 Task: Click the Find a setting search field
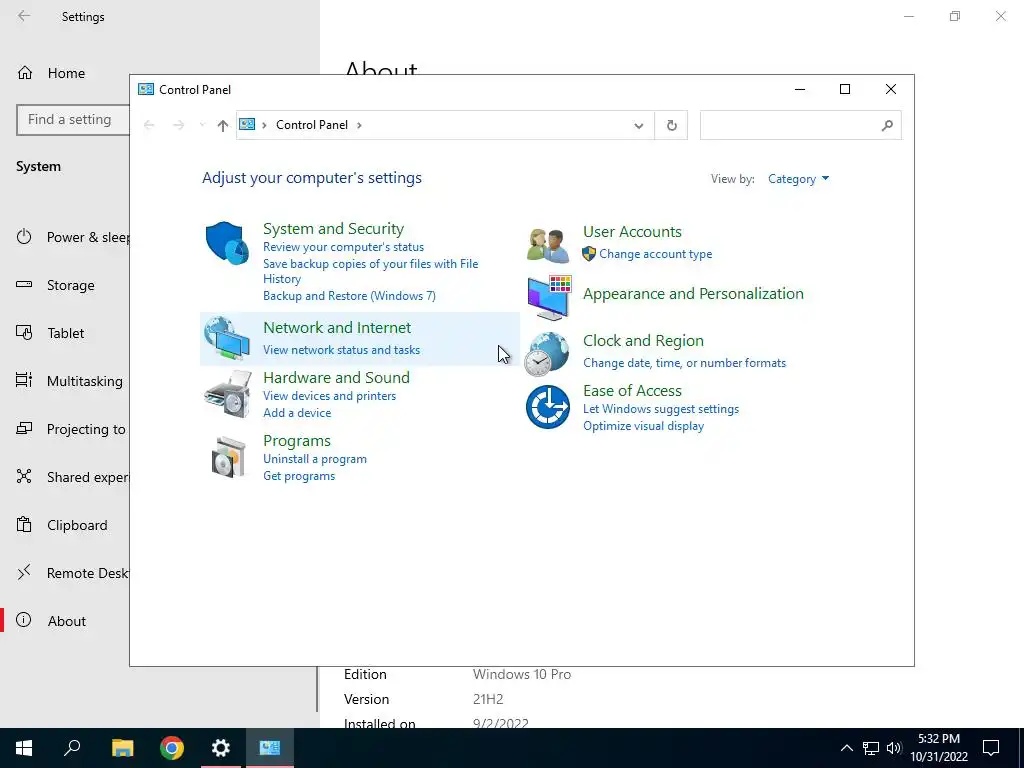click(x=73, y=120)
